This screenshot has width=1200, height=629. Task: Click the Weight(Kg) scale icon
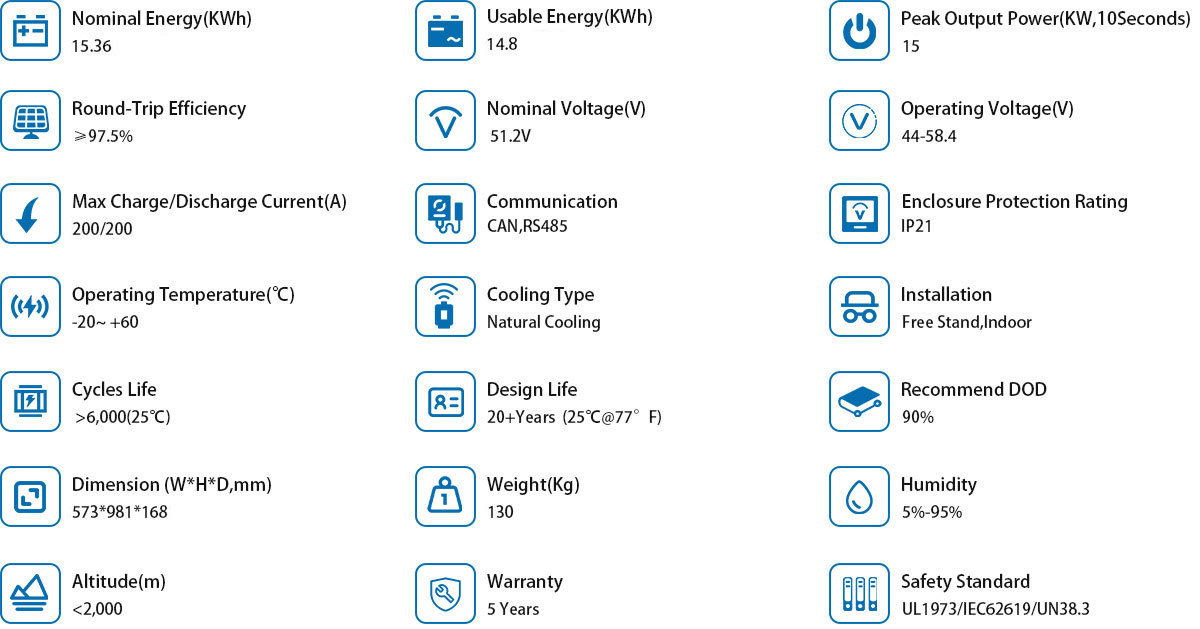point(445,496)
